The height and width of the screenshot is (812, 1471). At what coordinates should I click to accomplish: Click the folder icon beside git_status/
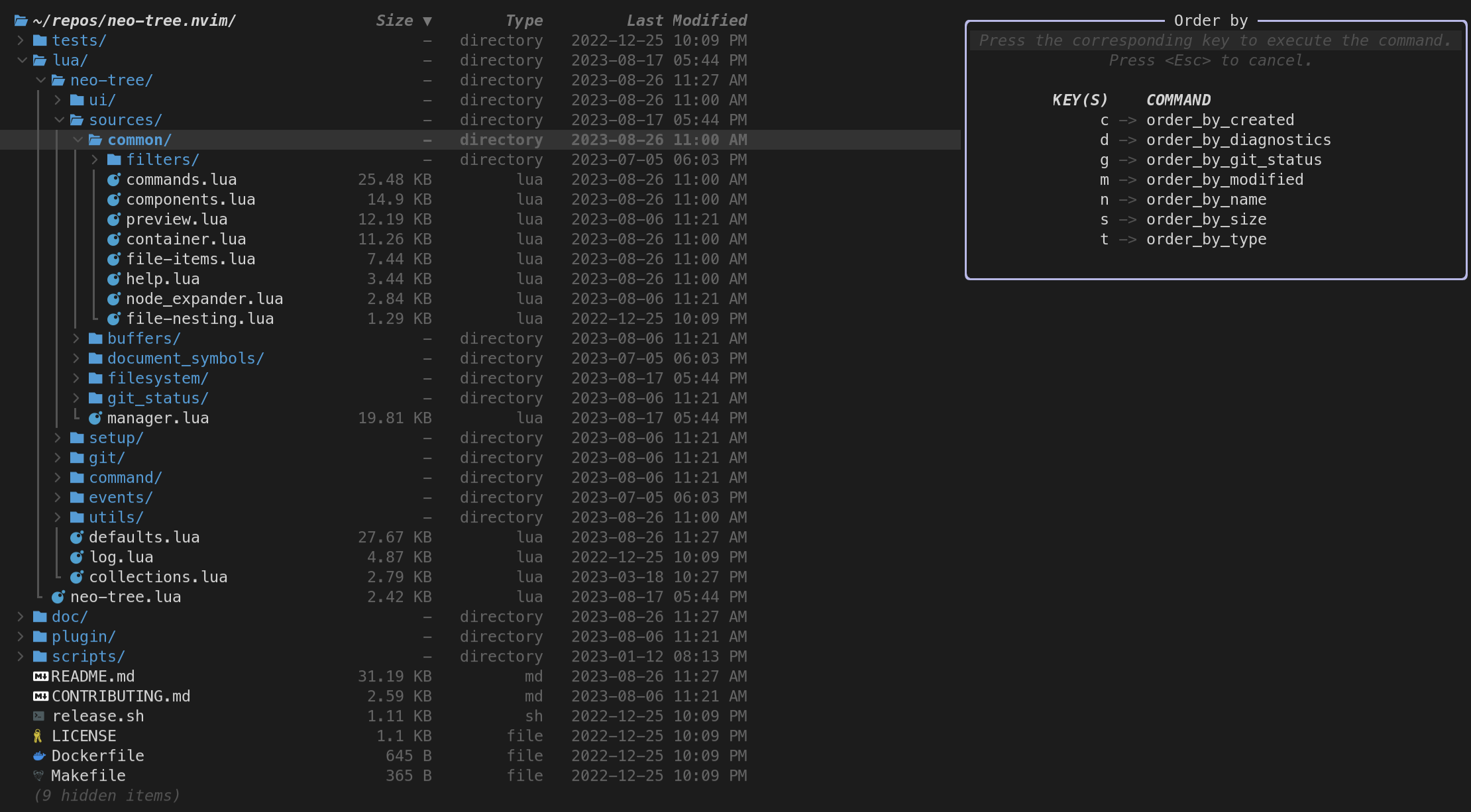click(x=95, y=398)
